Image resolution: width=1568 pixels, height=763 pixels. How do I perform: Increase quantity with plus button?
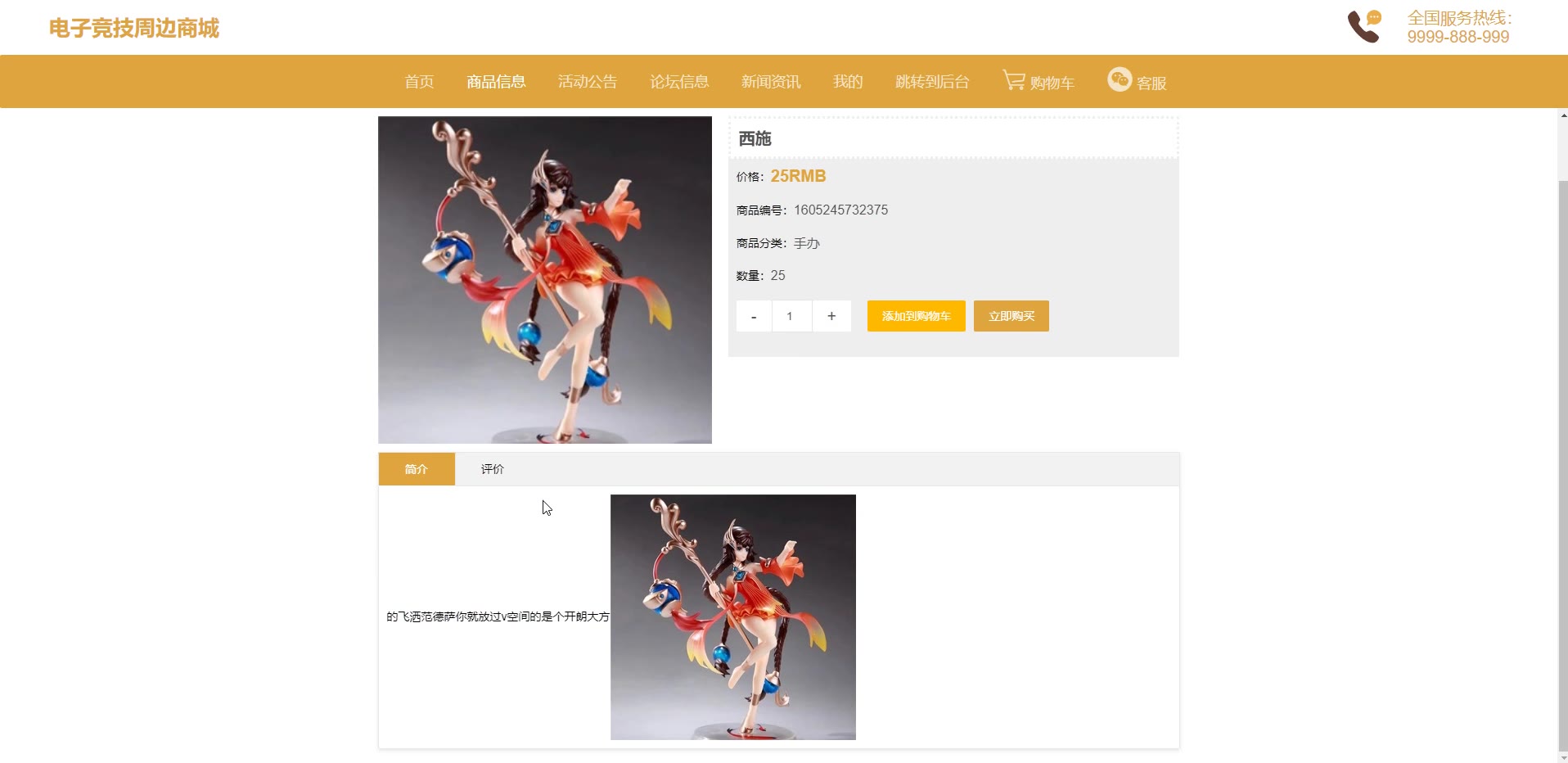click(831, 316)
